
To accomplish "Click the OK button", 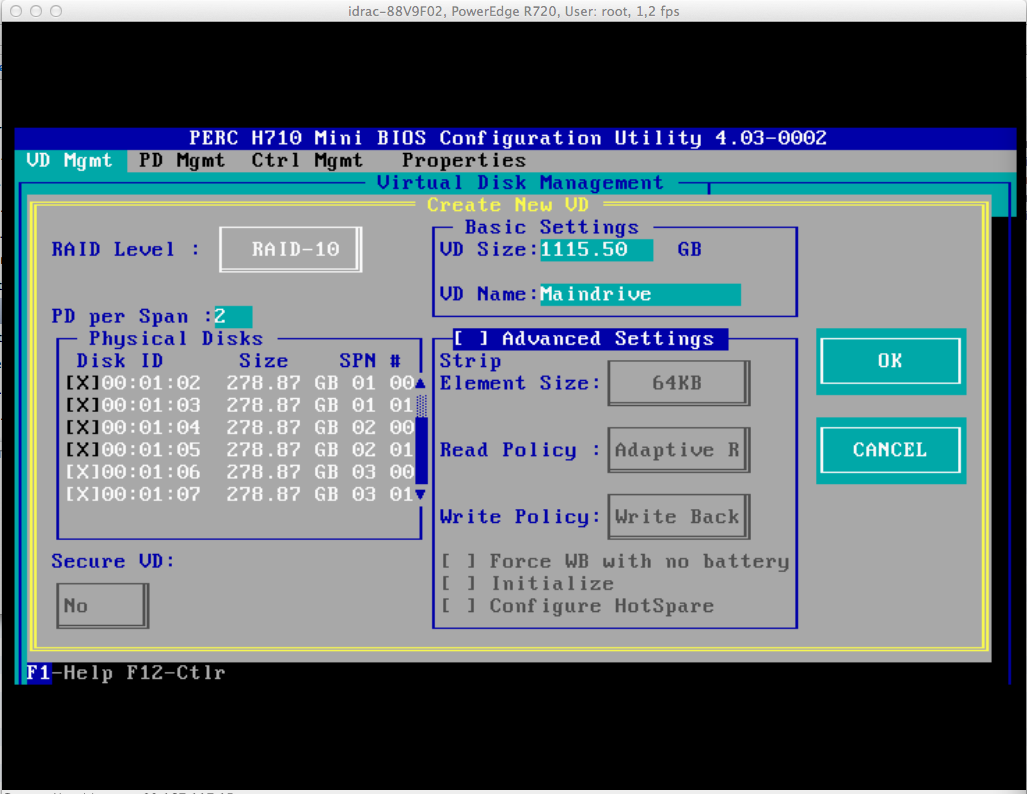I will 891,361.
